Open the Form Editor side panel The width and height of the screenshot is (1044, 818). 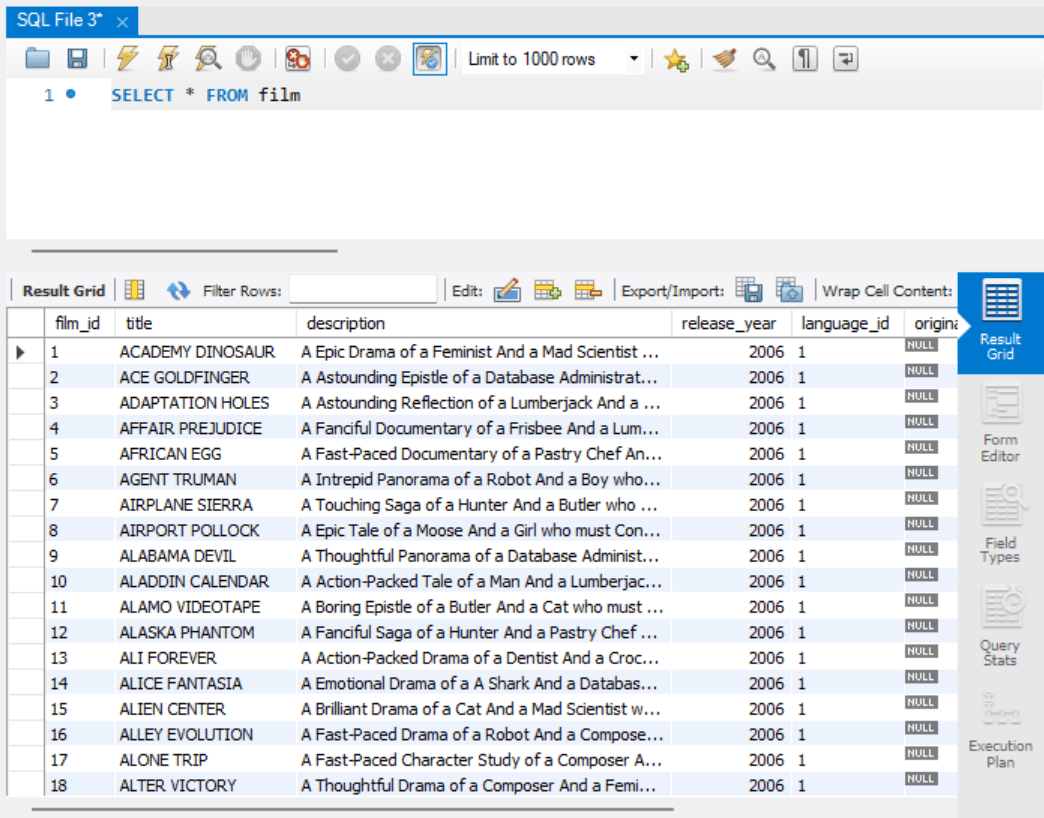(1000, 424)
